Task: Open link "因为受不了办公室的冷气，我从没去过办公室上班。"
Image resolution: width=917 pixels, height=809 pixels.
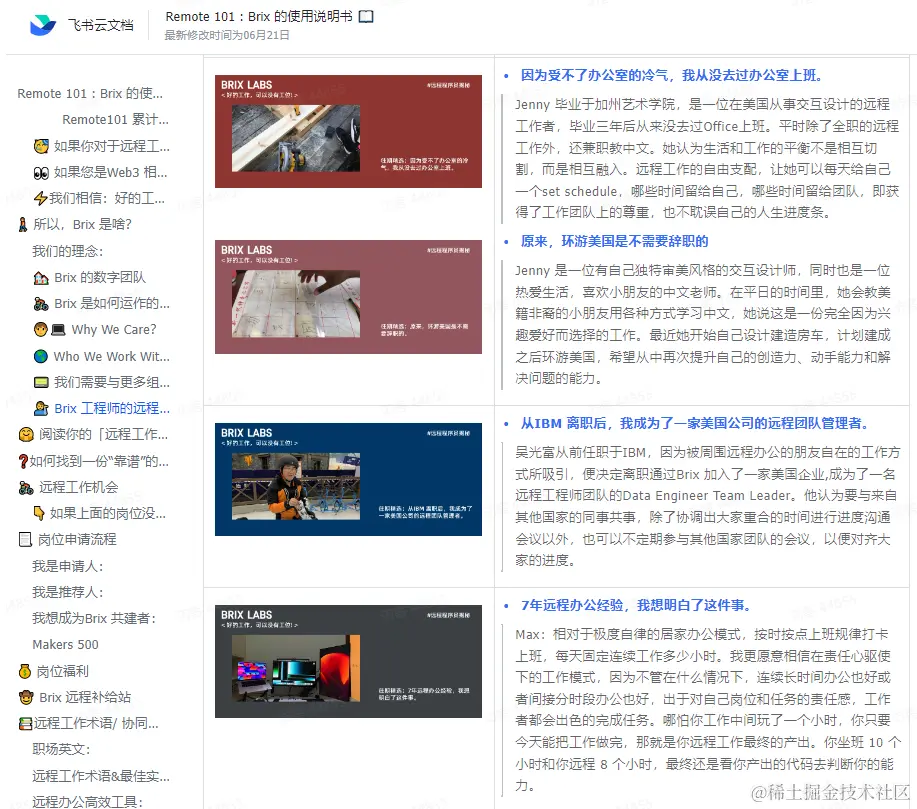Action: 673,75
